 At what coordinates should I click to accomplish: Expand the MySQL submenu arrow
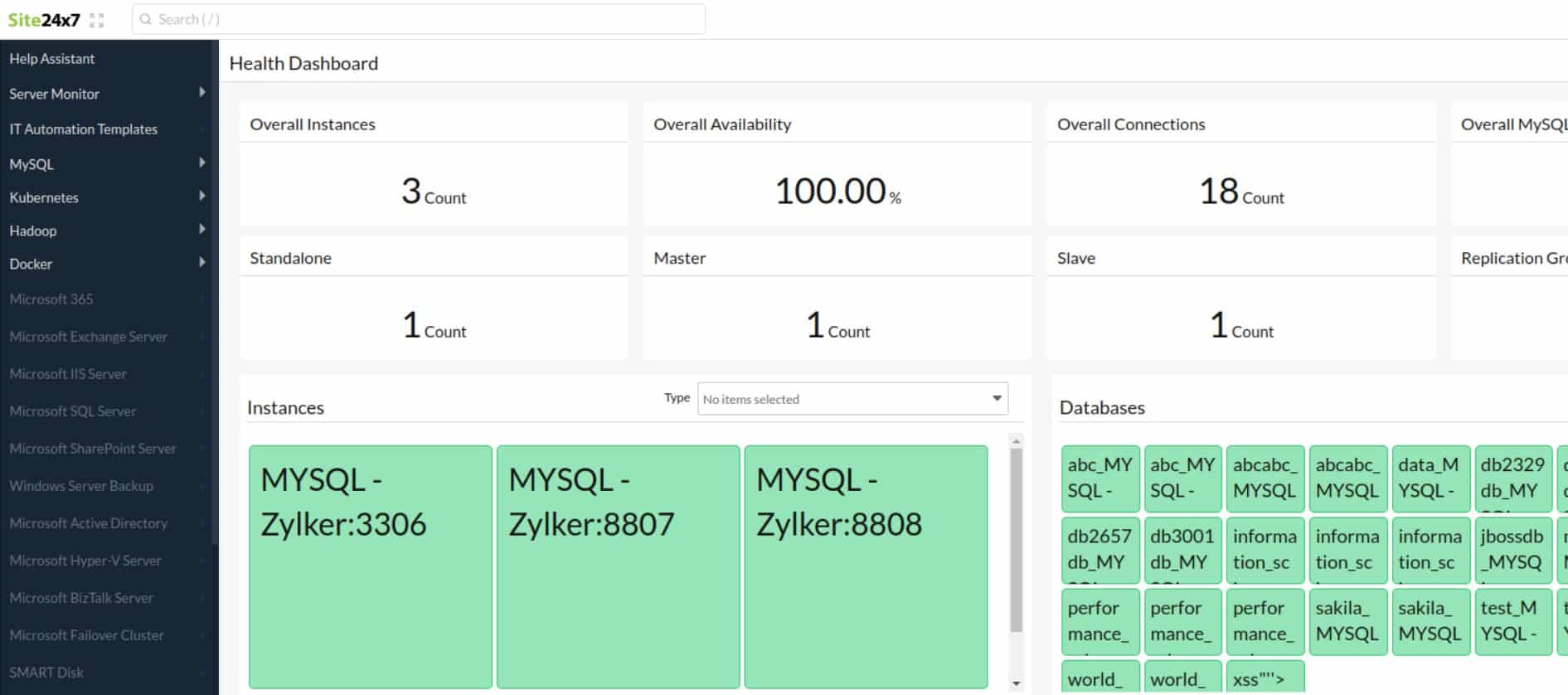(x=201, y=163)
